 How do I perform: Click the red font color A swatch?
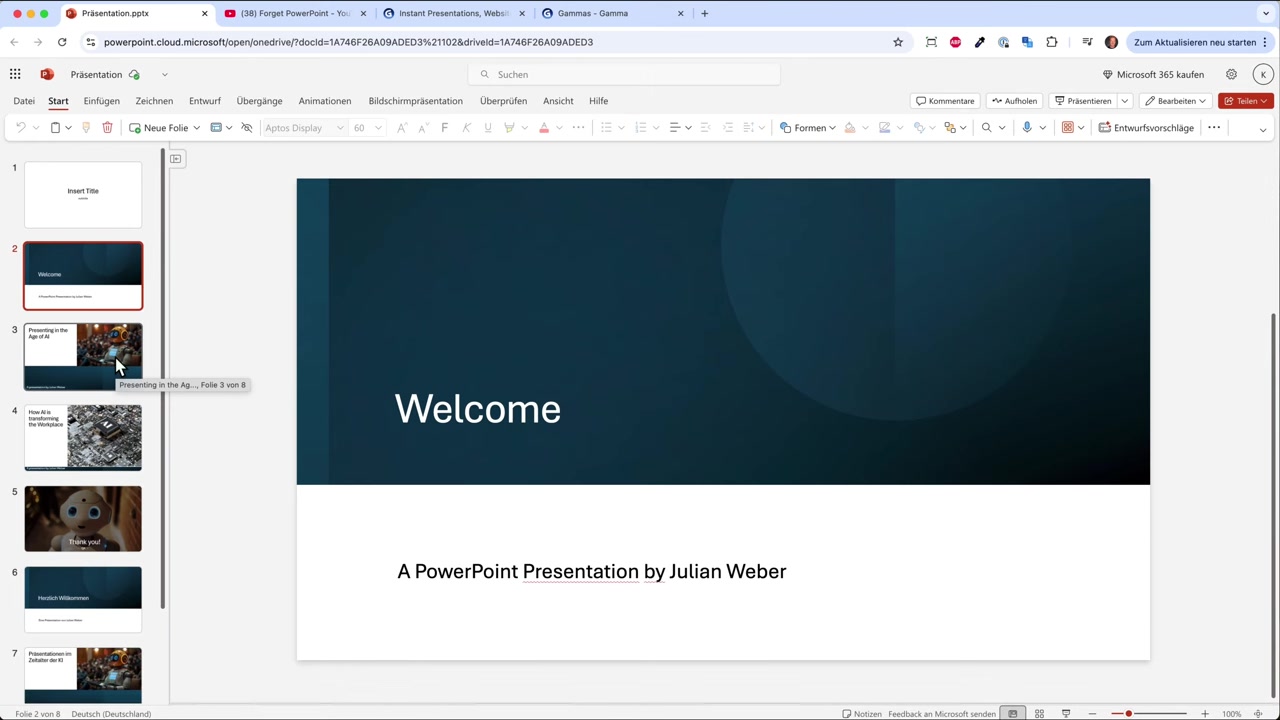[544, 128]
